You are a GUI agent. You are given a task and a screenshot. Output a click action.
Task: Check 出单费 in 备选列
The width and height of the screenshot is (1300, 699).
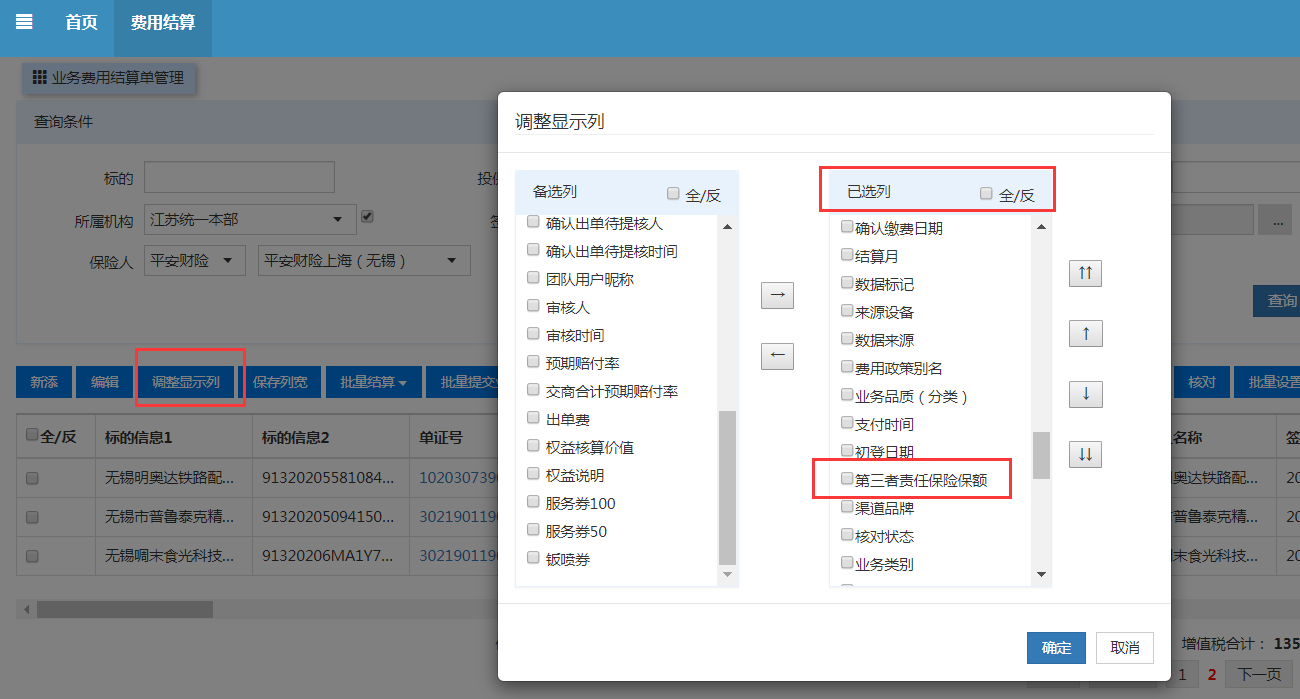tap(534, 418)
